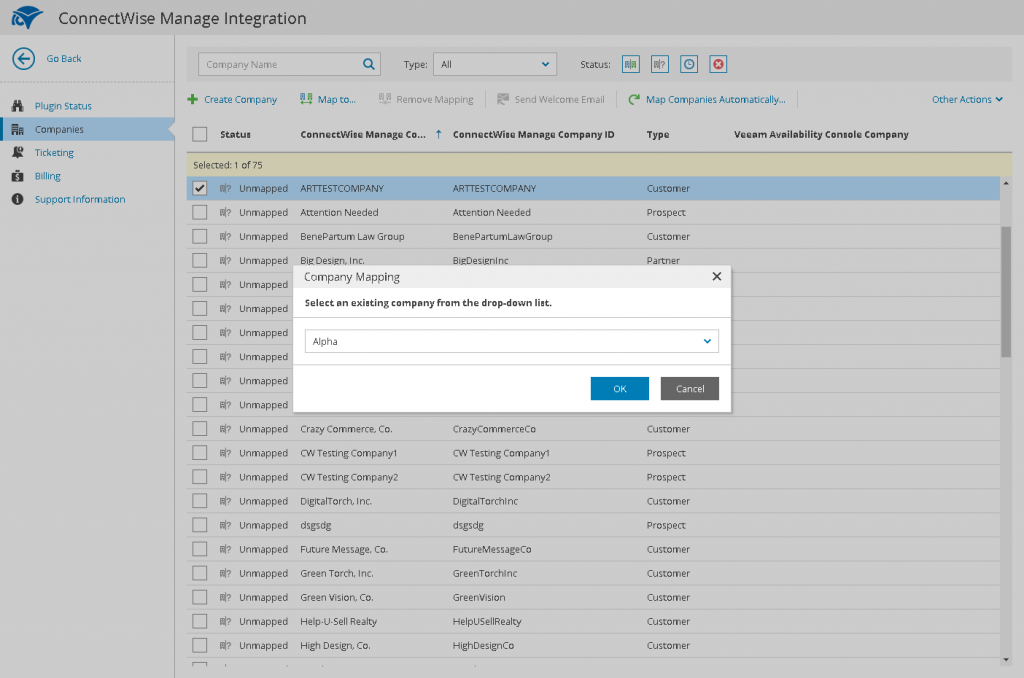This screenshot has width=1024, height=678.
Task: Click the Plugin Status binoculars icon
Action: [x=18, y=106]
